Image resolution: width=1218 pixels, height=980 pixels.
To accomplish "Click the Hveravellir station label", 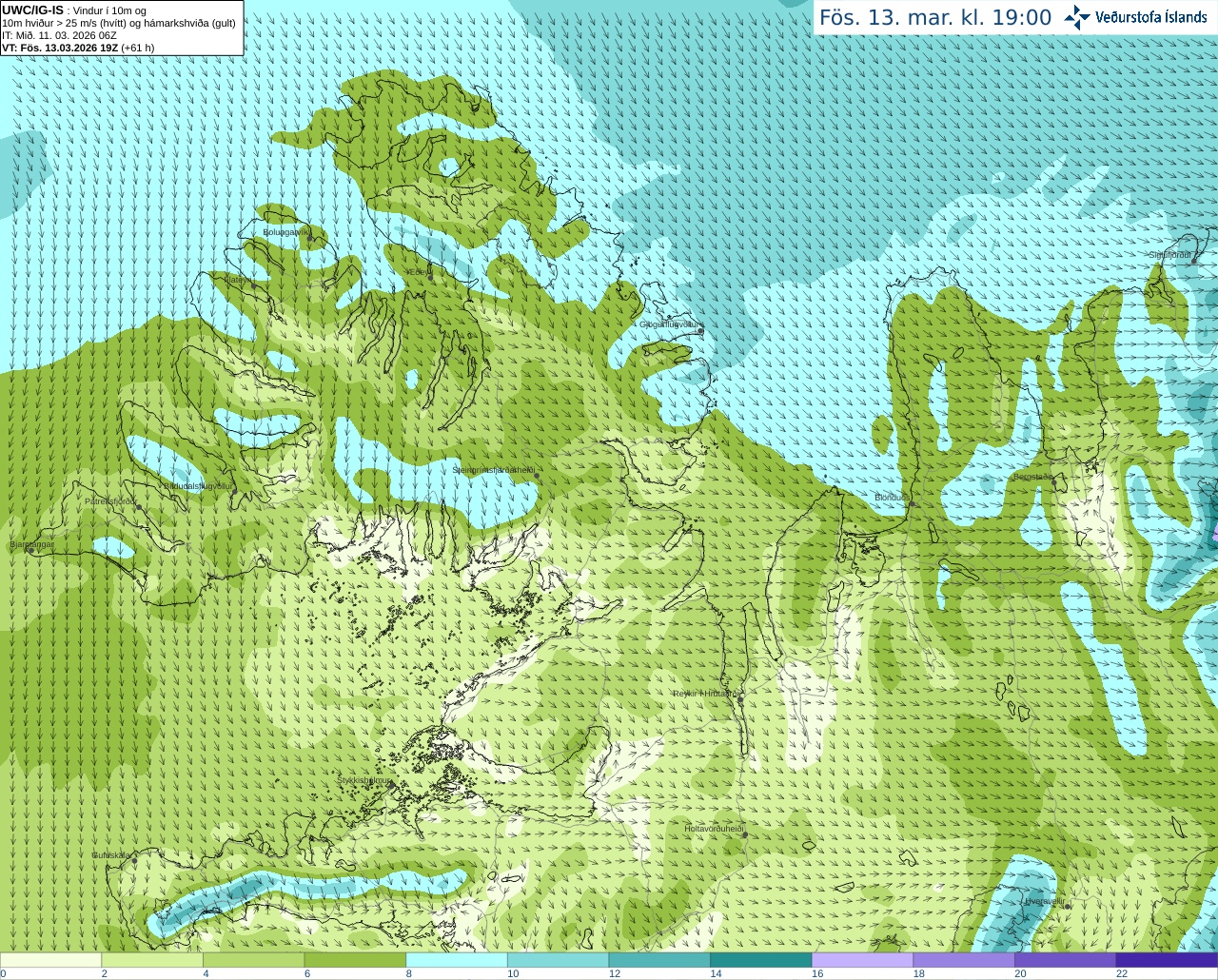I will 1044,901.
